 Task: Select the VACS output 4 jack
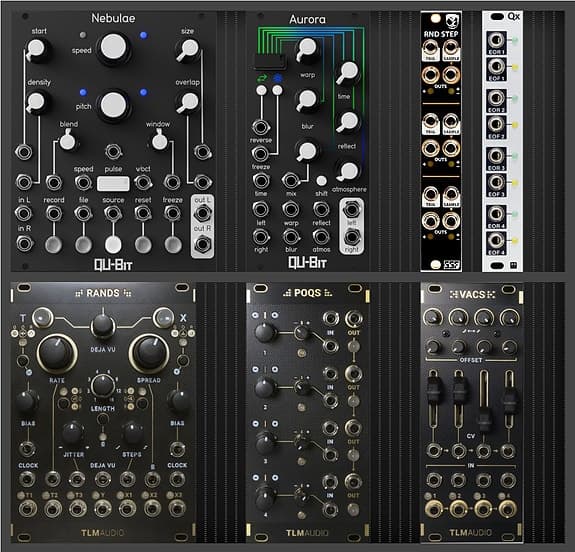508,509
